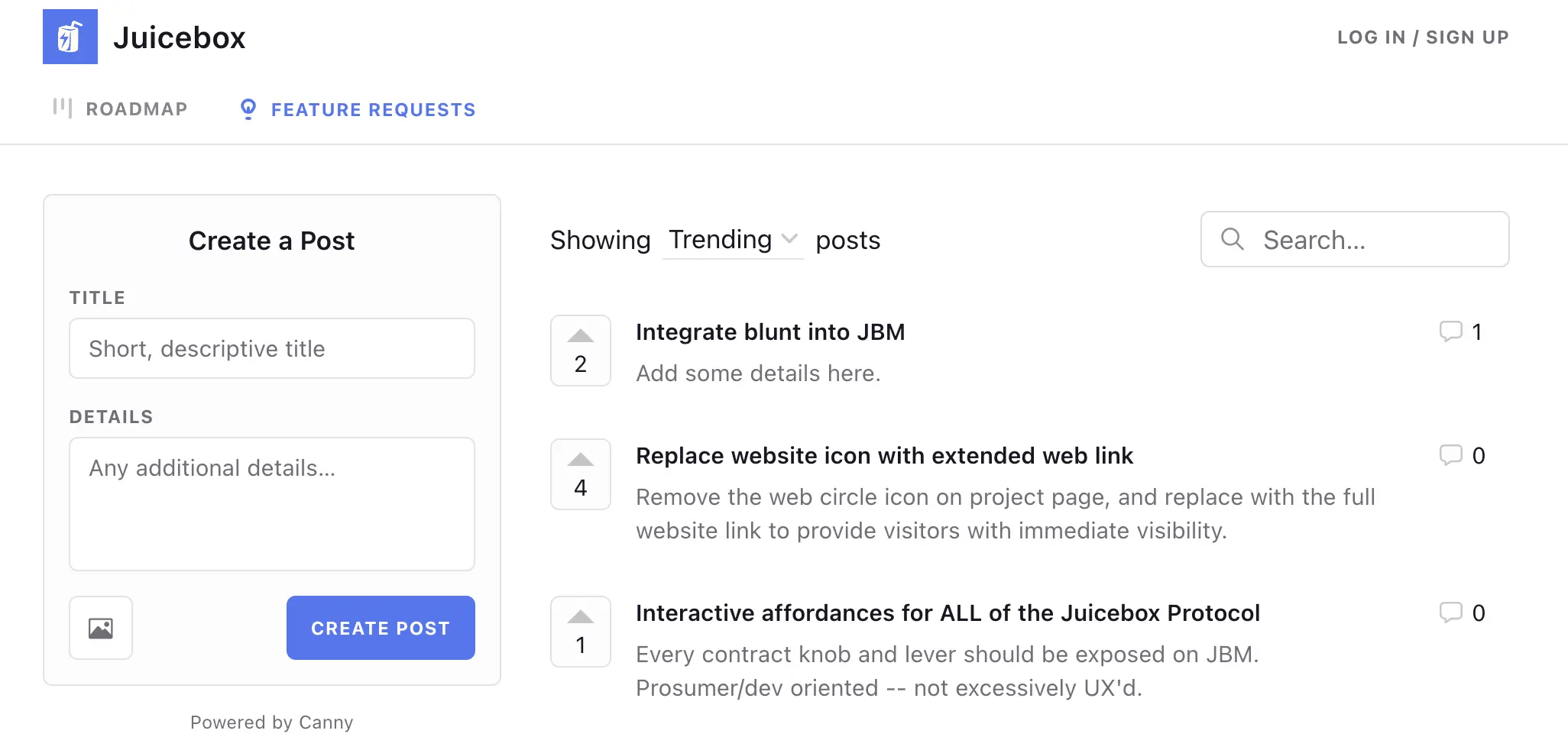Click the Juicebox logo icon

(70, 37)
